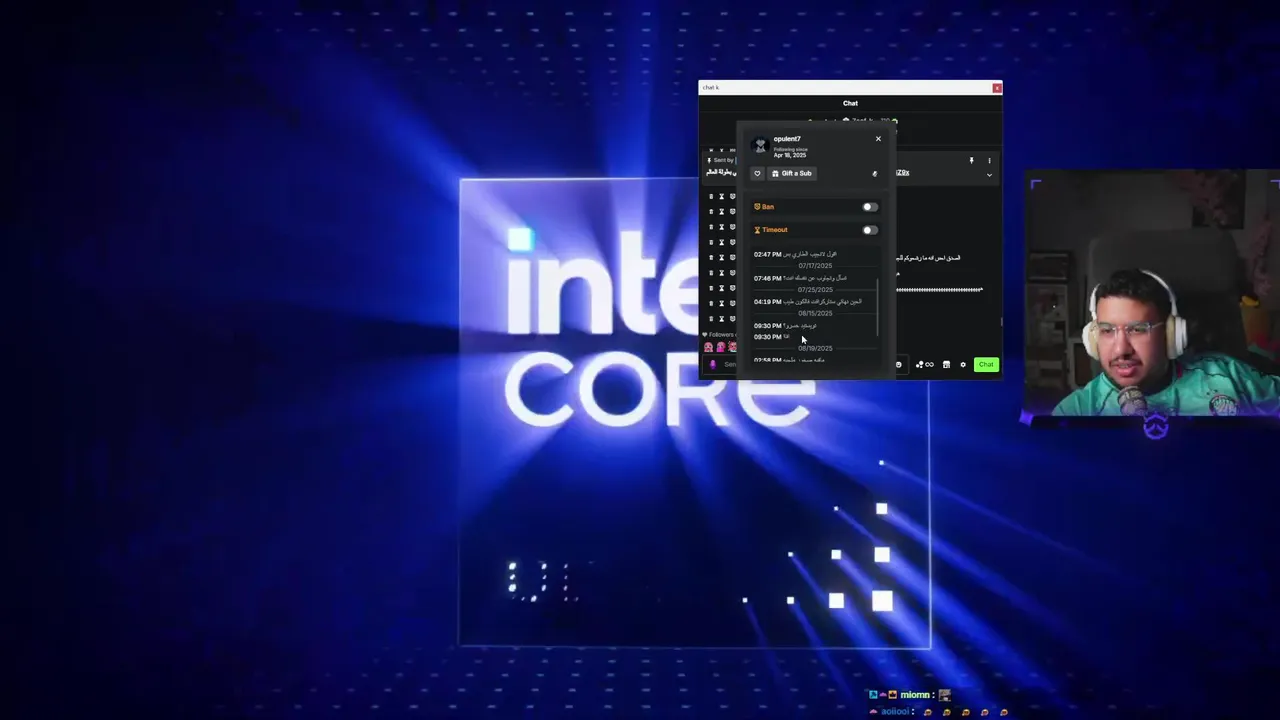The width and height of the screenshot is (1280, 720).
Task: Enable the Timeout toggle
Action: [x=870, y=230]
